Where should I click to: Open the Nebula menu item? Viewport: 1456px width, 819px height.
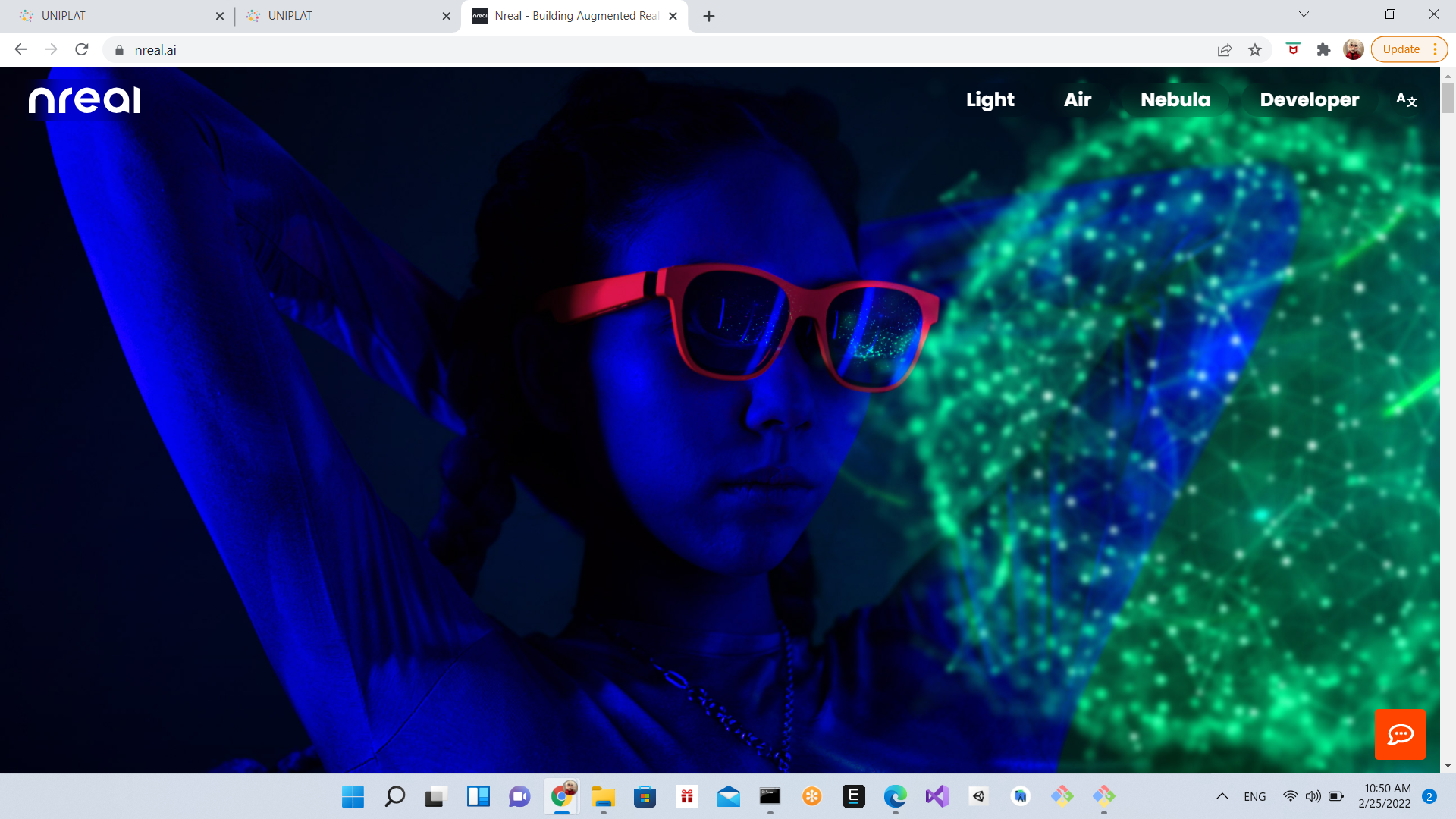tap(1175, 99)
